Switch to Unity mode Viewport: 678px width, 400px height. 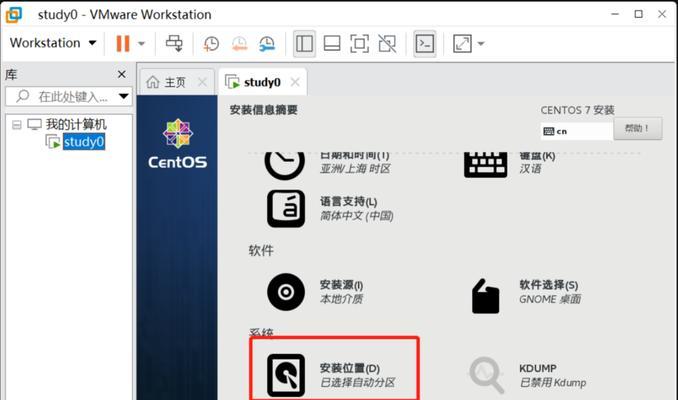pos(387,44)
